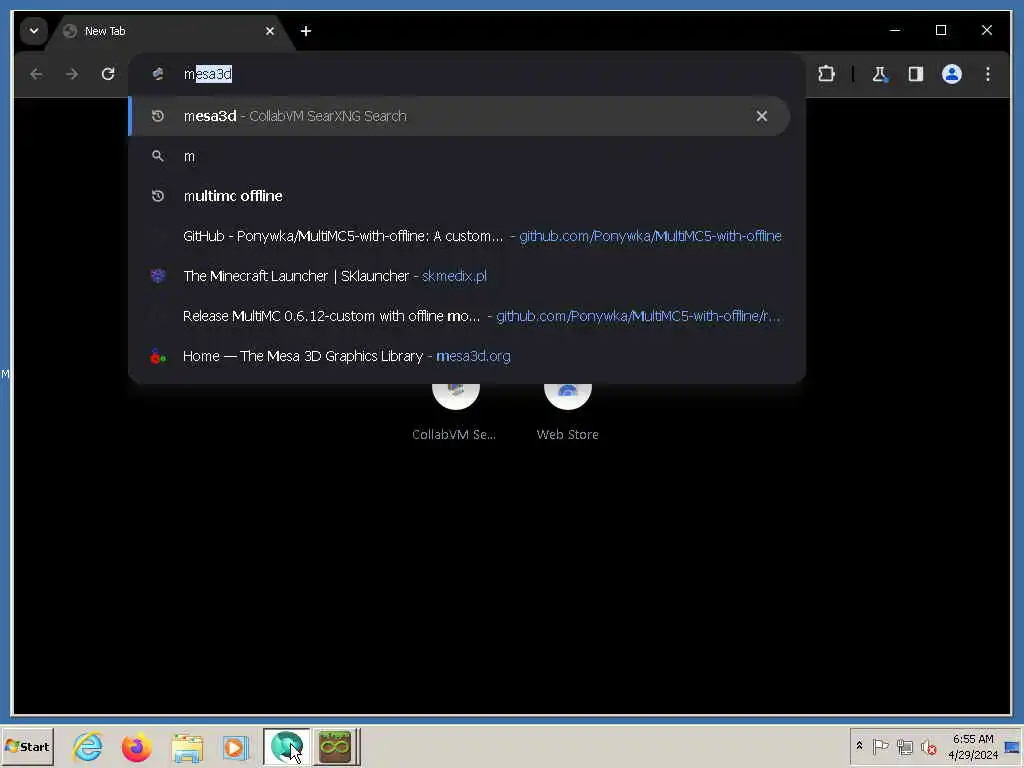Open Windows Media Player from taskbar
The height and width of the screenshot is (768, 1024).
pos(235,747)
